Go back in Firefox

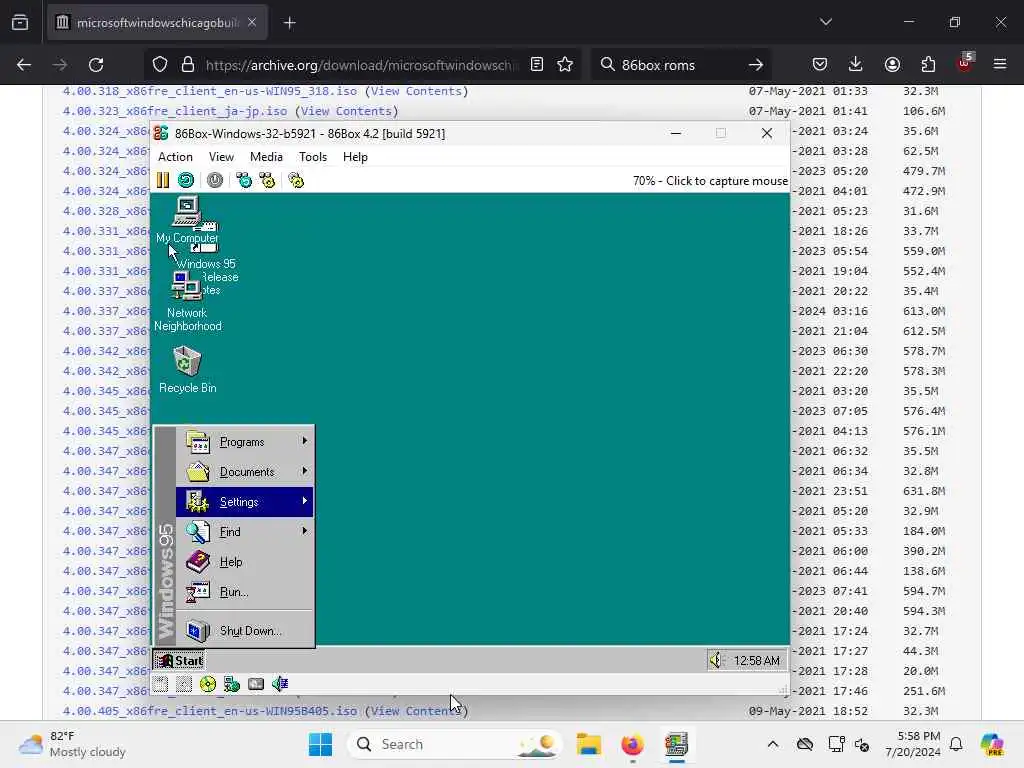[24, 65]
